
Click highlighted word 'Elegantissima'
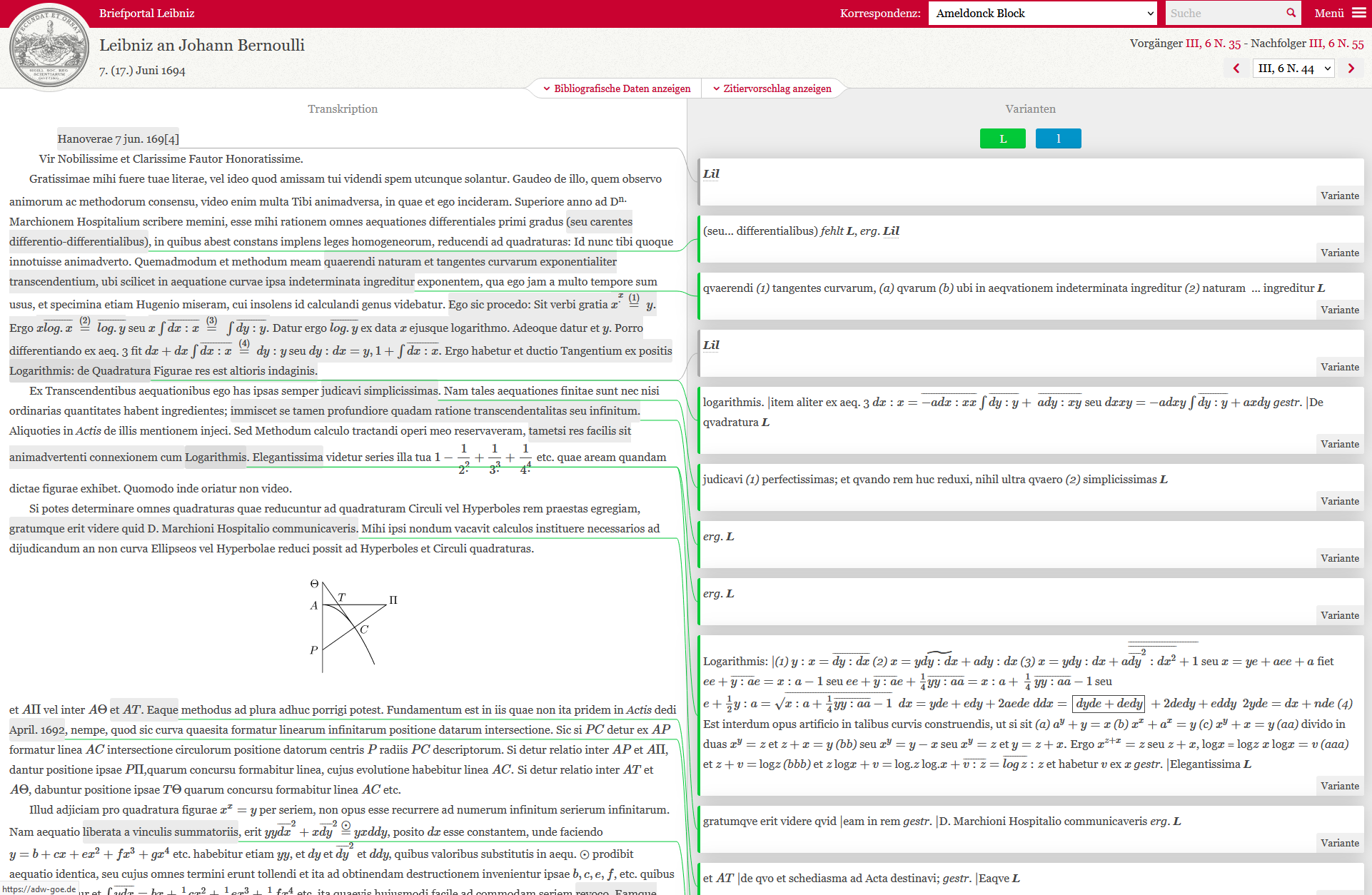288,457
